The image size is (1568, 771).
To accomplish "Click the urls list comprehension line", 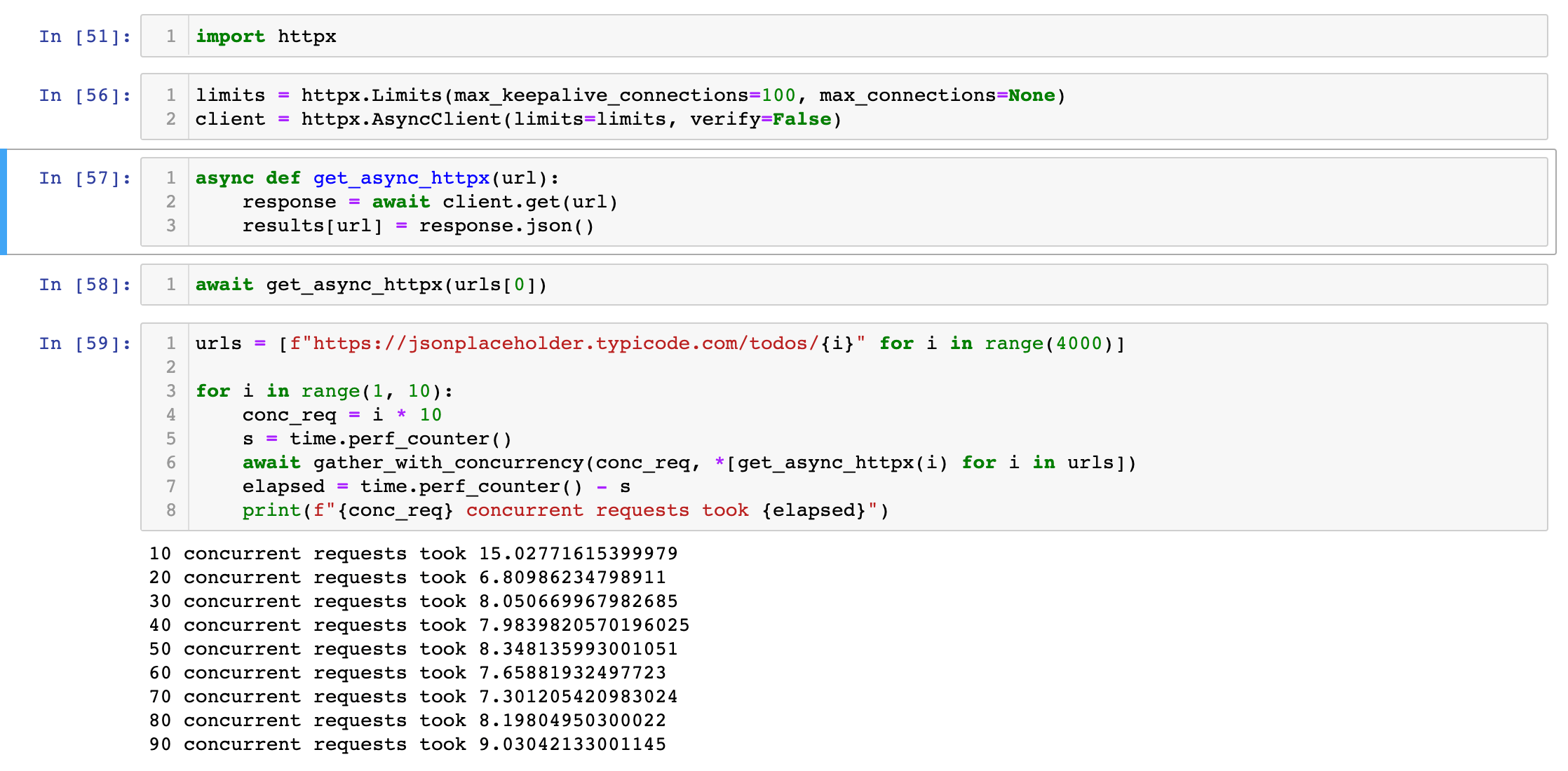I will pos(659,343).
